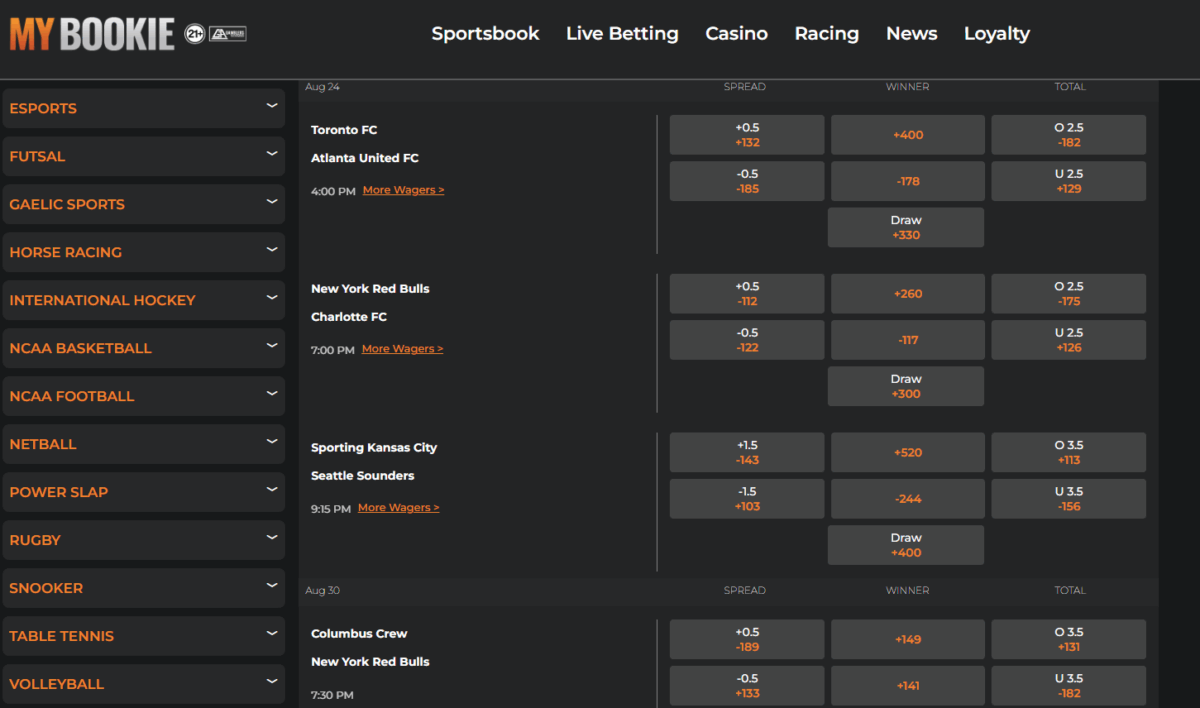The height and width of the screenshot is (708, 1200).
Task: Bet Under 3.5 at -182
Action: coord(1069,686)
